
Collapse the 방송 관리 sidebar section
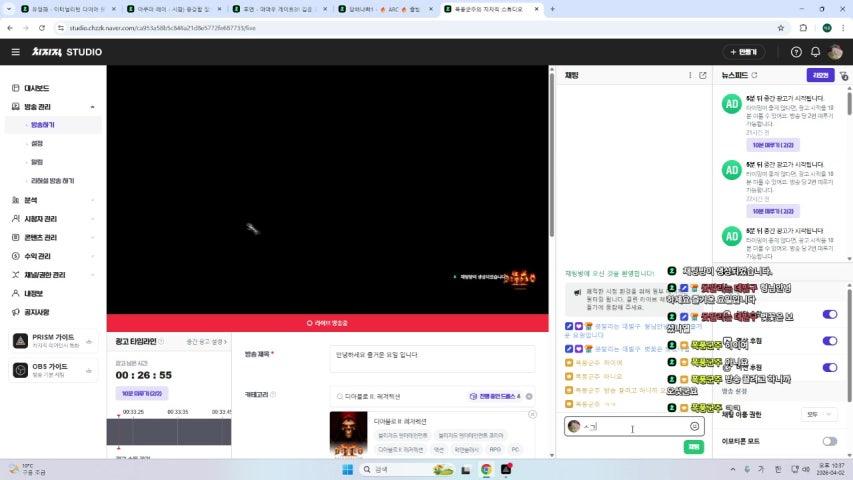point(92,107)
